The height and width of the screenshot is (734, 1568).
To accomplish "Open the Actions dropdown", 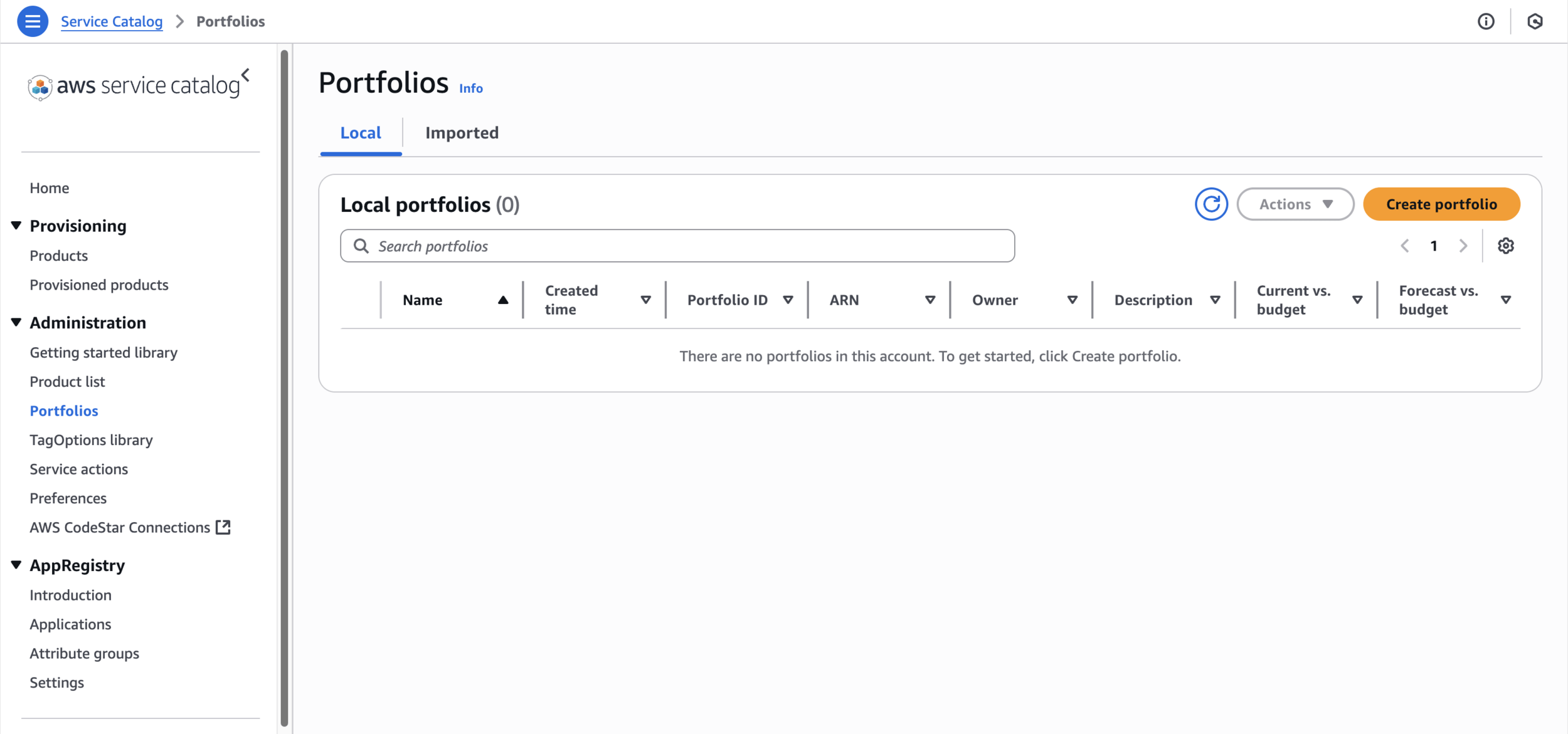I will (1295, 204).
